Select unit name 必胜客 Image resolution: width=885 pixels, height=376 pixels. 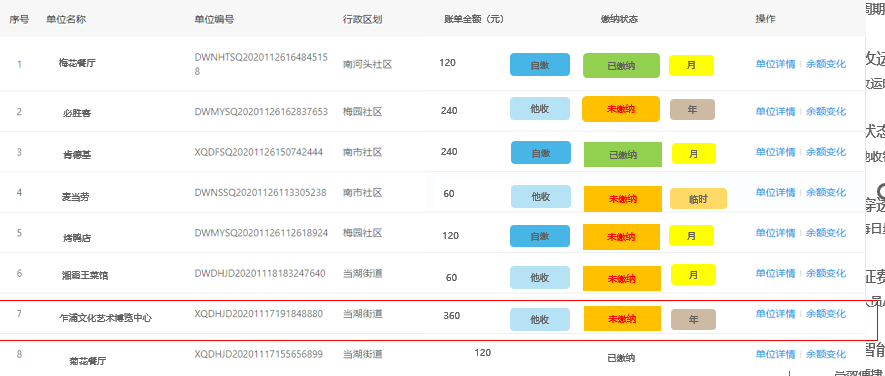77,113
